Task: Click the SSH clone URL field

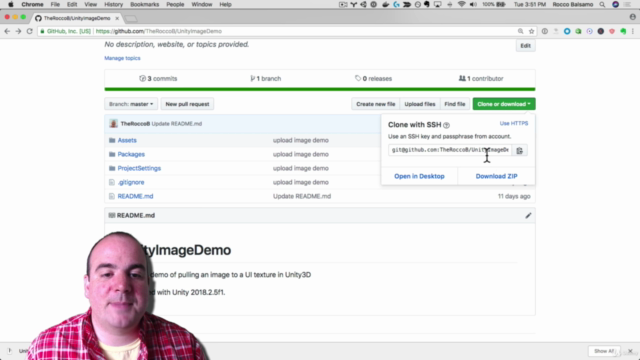Action: (x=450, y=150)
